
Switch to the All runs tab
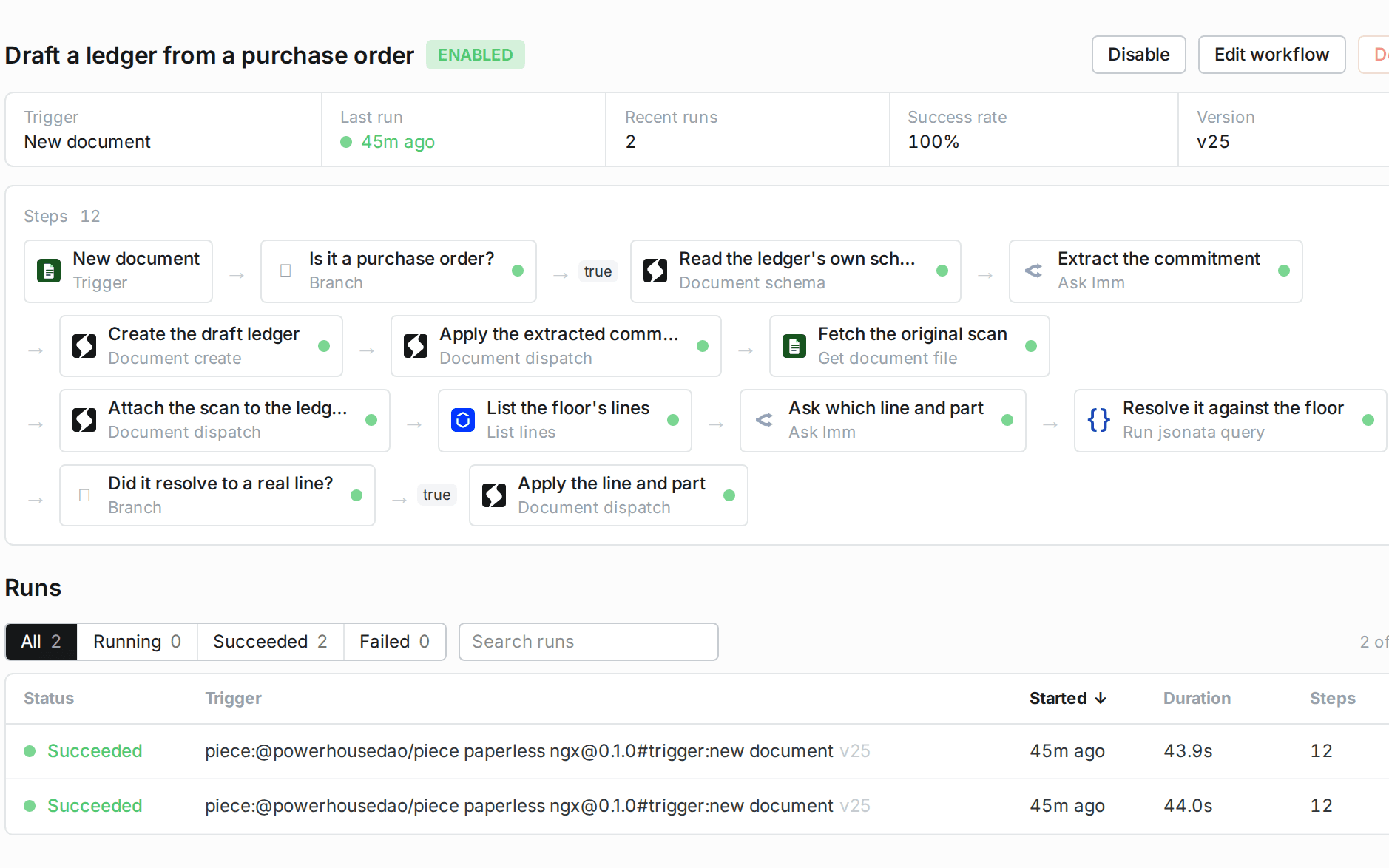(41, 642)
